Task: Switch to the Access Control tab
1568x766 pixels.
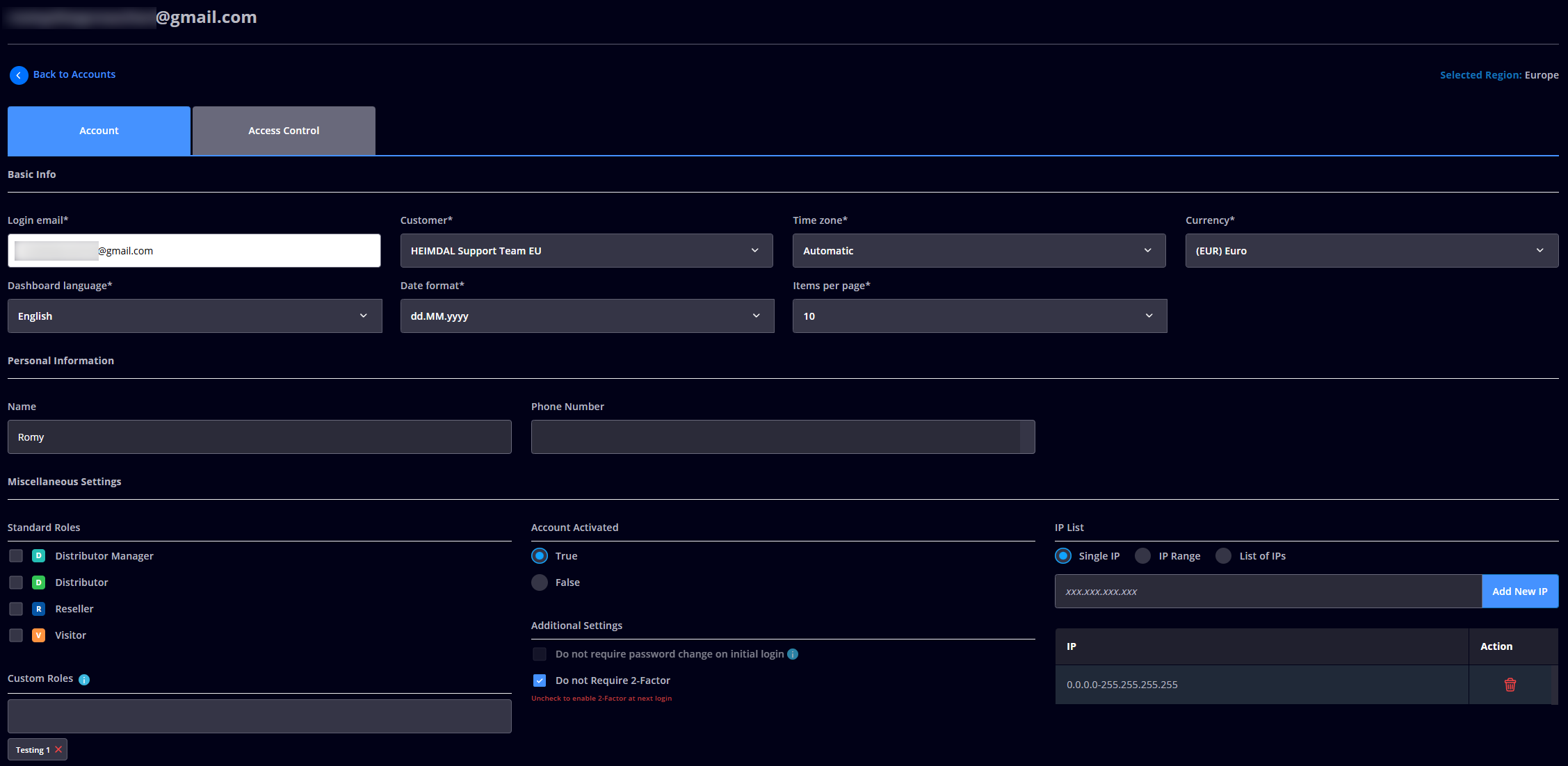Action: 284,131
